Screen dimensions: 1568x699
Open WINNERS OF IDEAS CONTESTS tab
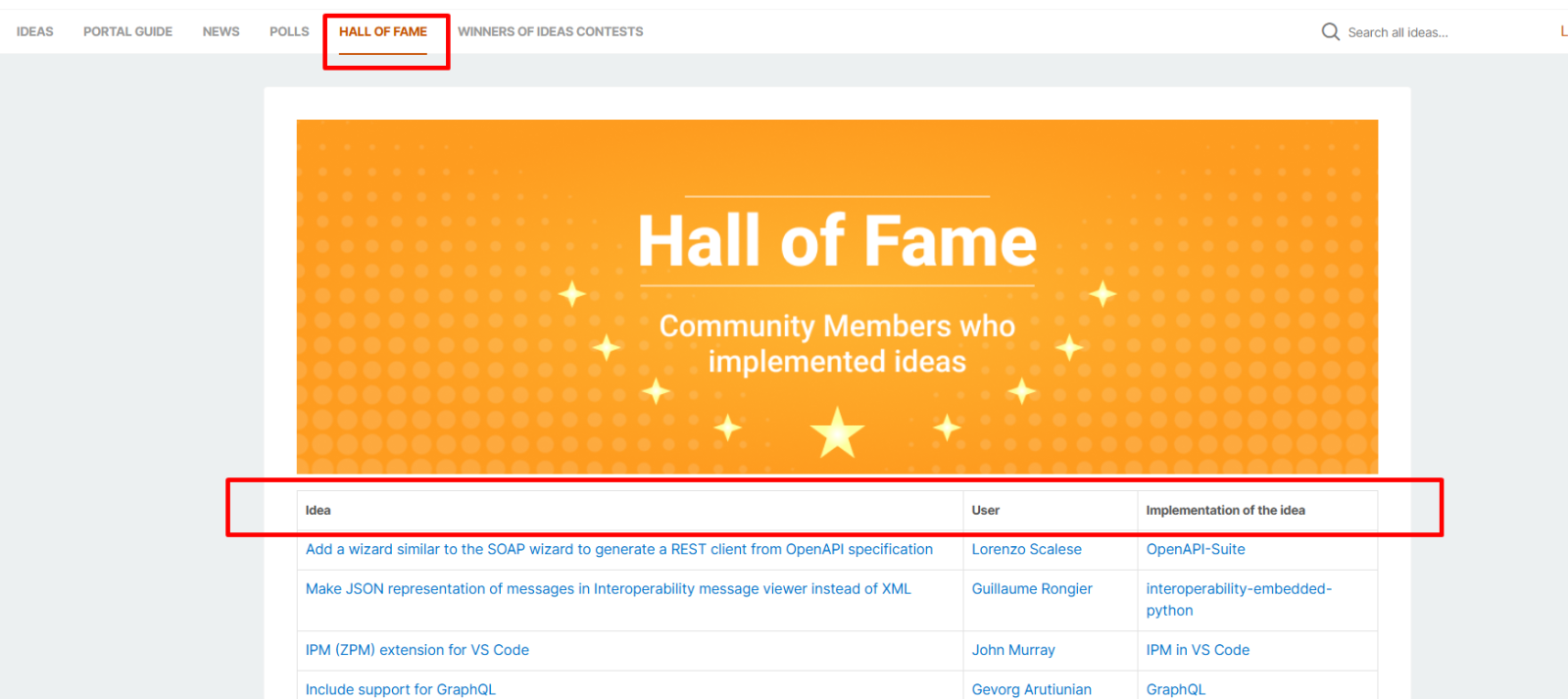(550, 31)
